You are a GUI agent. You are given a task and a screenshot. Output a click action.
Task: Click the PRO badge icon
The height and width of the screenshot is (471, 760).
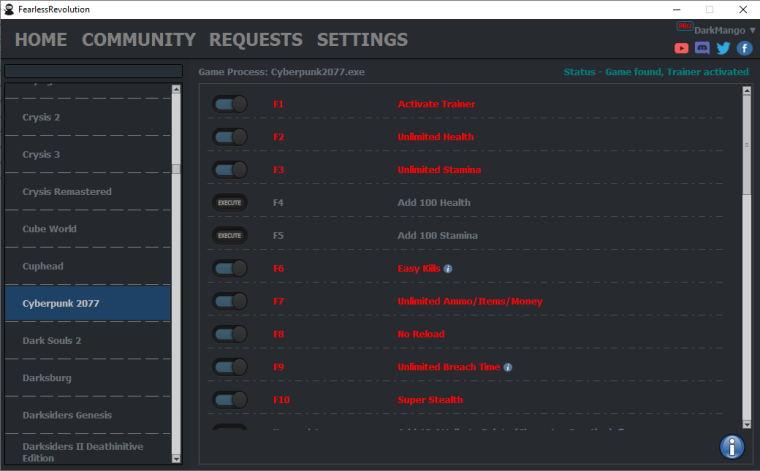684,26
